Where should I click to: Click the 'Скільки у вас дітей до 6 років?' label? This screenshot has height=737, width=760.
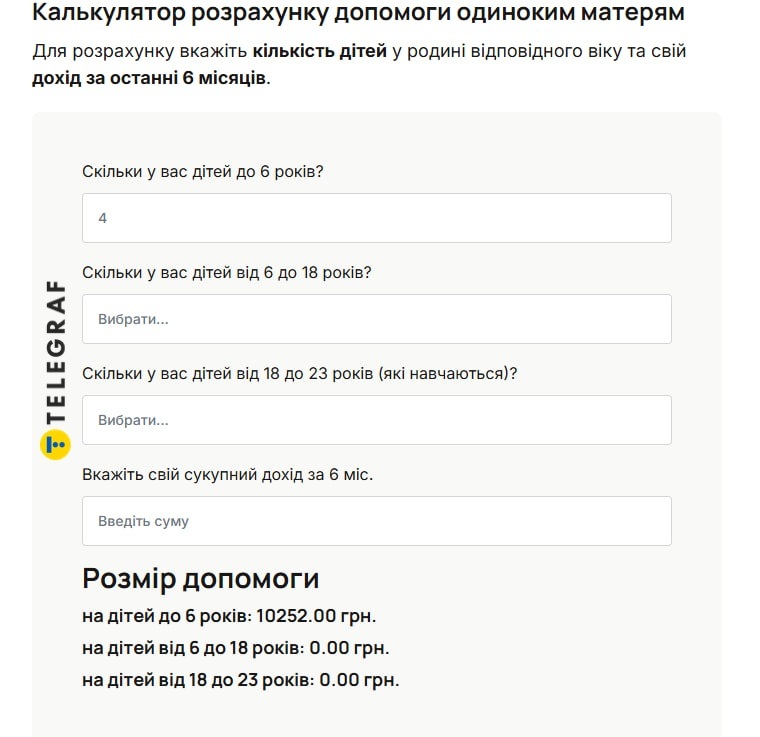tap(203, 171)
